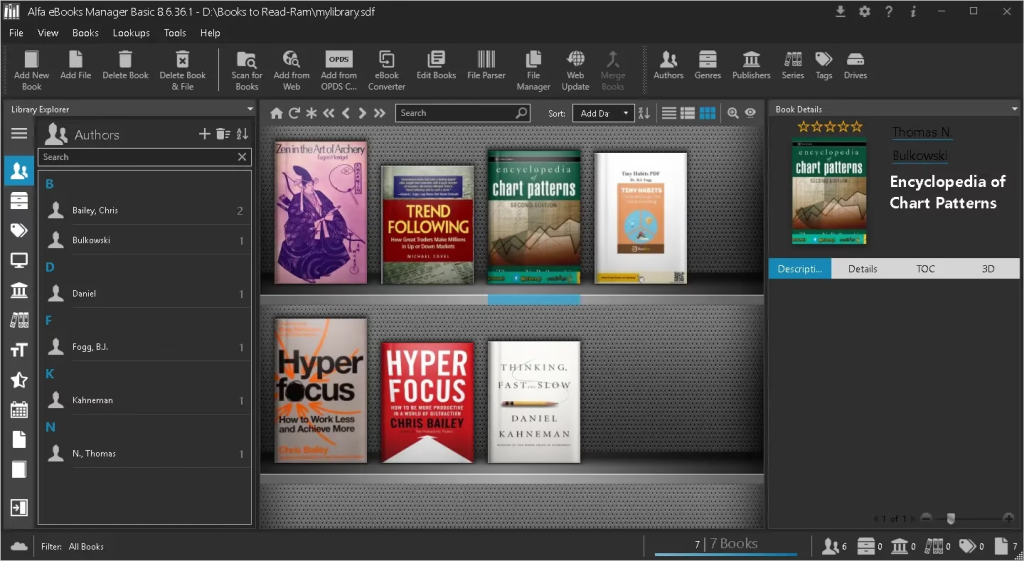The height and width of the screenshot is (561, 1024).
Task: Click the File Parser barcode icon
Action: coord(486,60)
